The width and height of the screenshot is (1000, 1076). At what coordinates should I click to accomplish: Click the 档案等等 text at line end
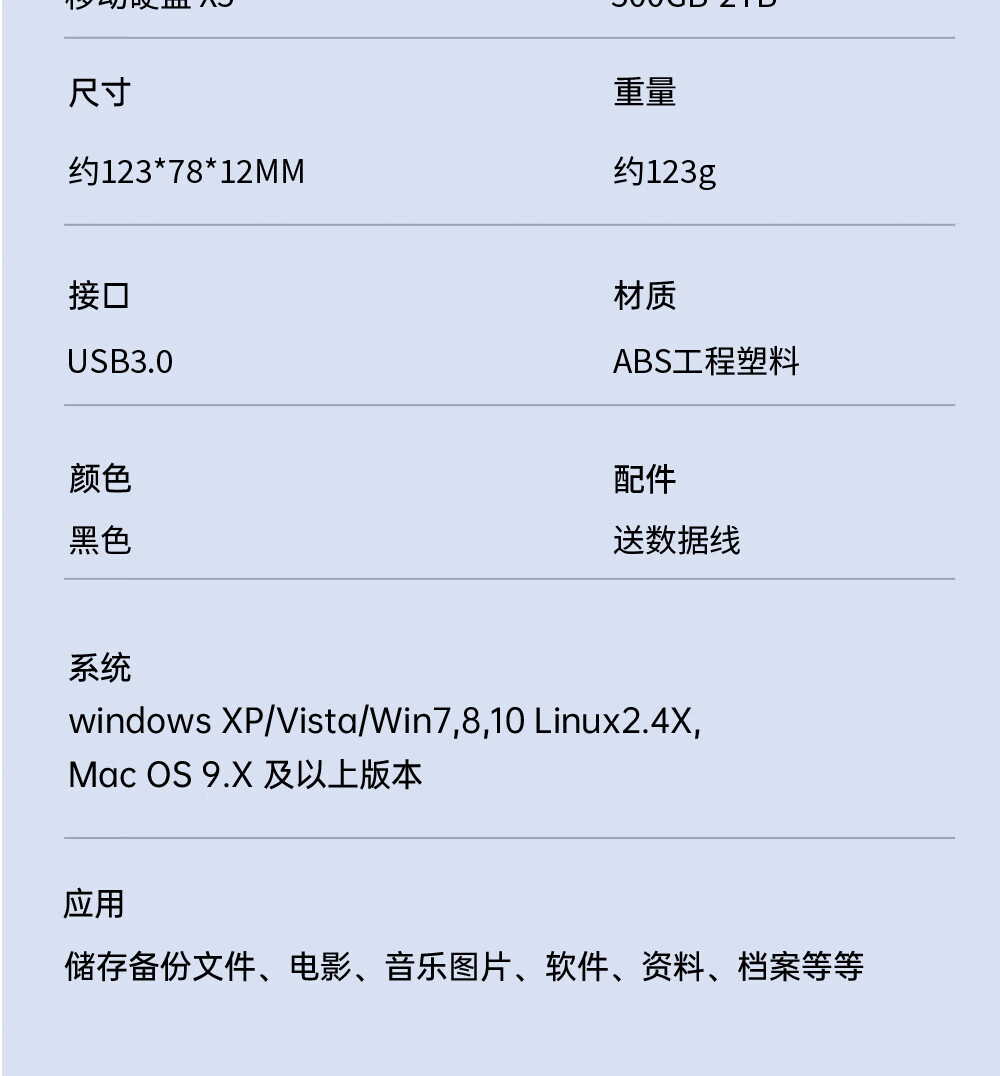point(801,966)
